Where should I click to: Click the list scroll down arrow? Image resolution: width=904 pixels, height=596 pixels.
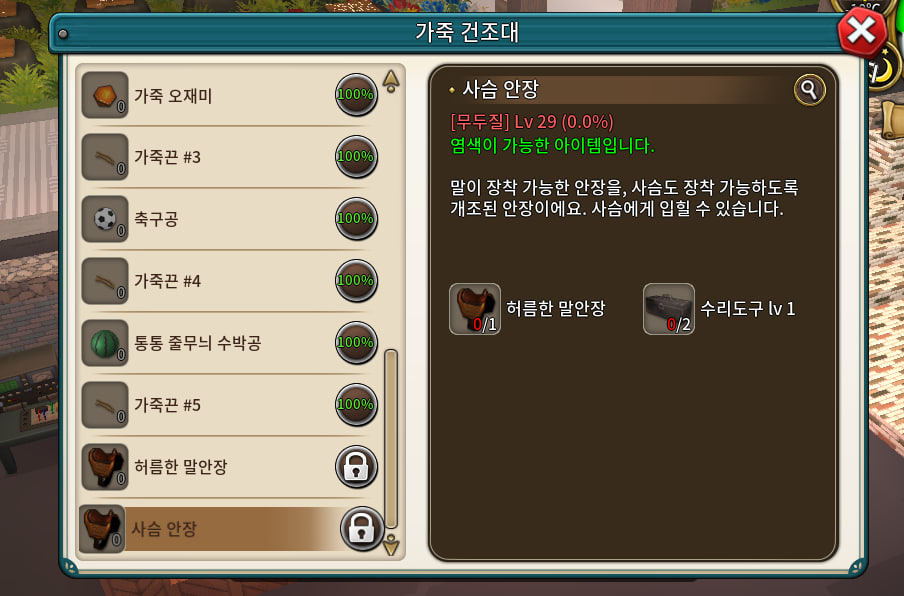pos(391,545)
